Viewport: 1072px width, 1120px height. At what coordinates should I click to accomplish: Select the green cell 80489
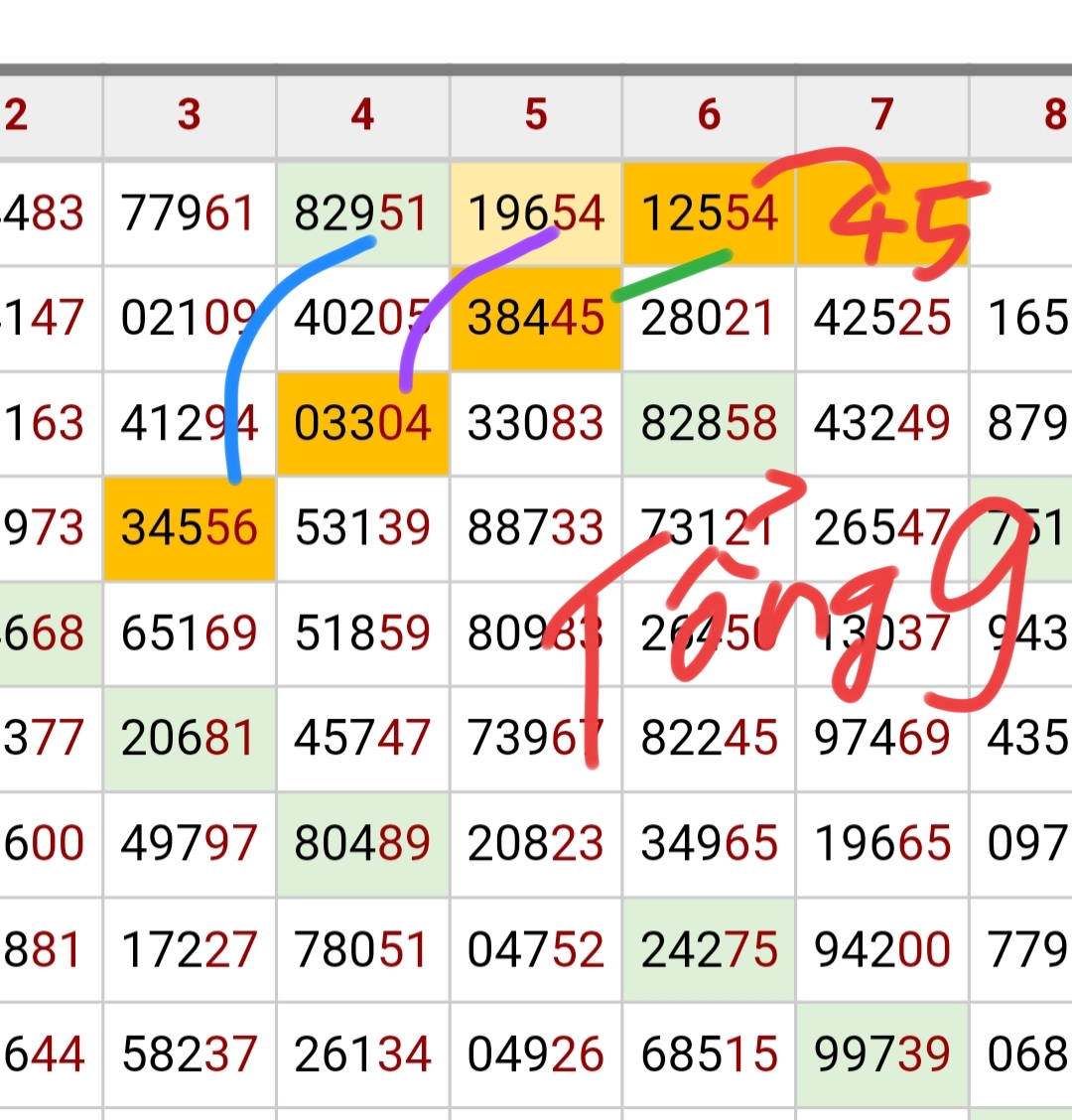(363, 844)
